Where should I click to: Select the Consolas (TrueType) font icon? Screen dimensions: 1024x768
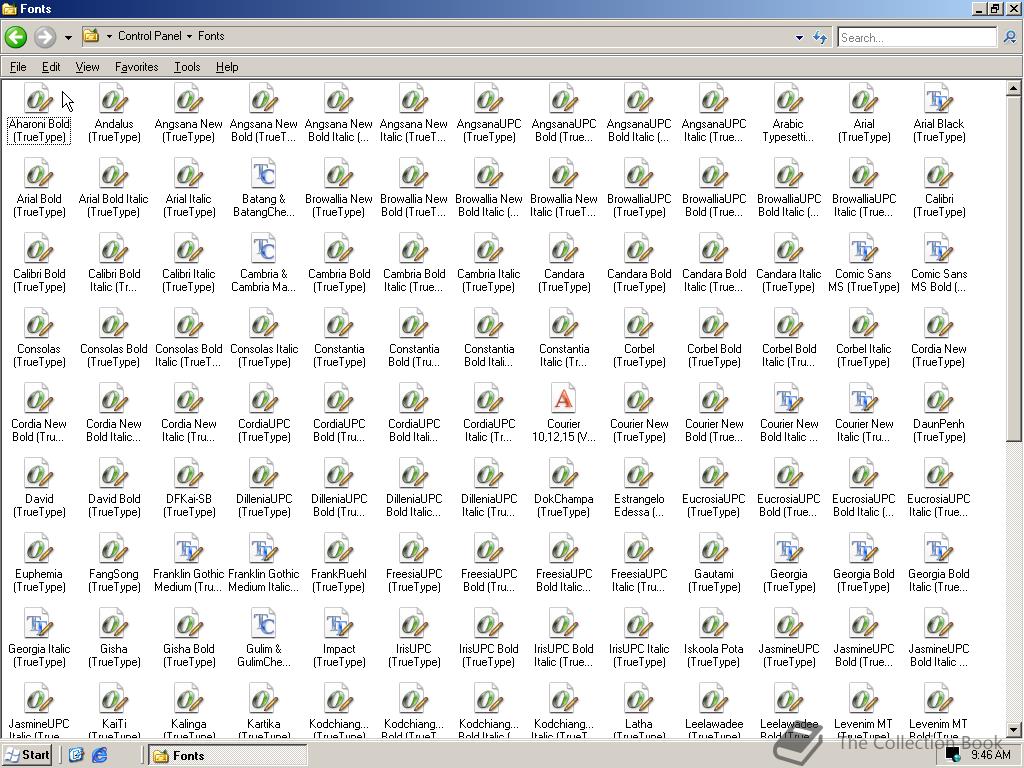click(39, 325)
